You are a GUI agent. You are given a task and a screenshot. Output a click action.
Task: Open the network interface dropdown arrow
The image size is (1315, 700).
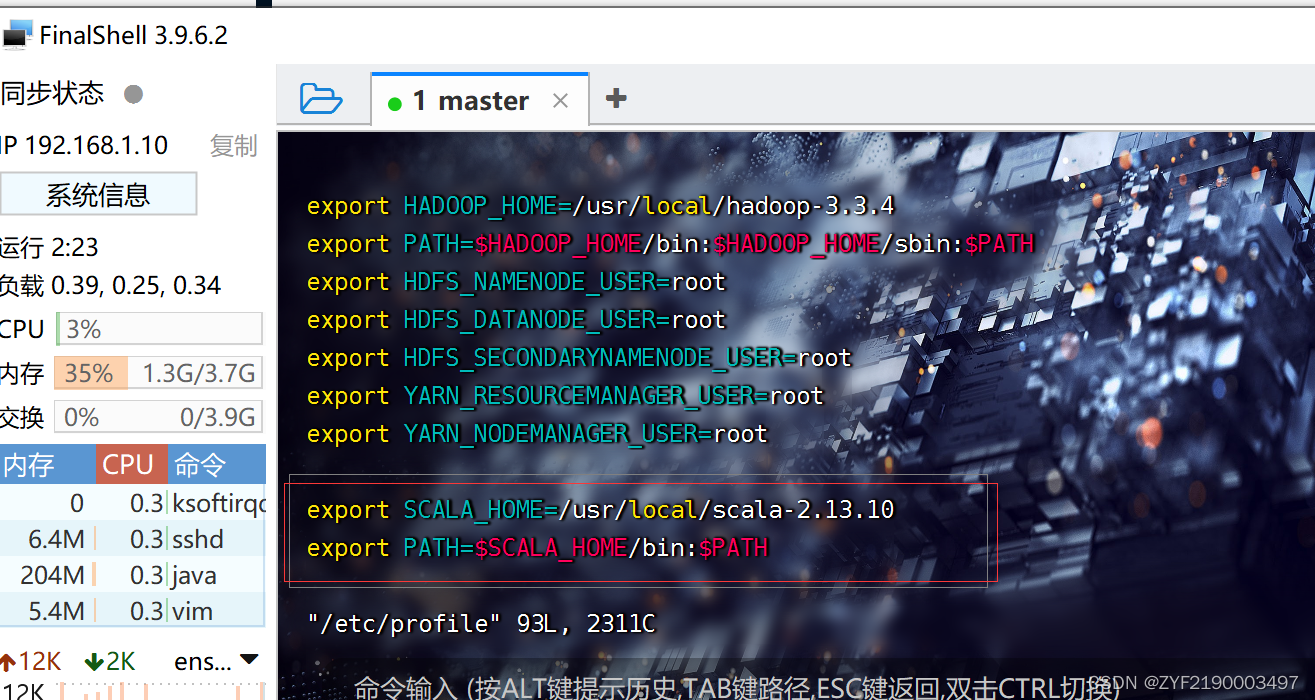(x=249, y=661)
